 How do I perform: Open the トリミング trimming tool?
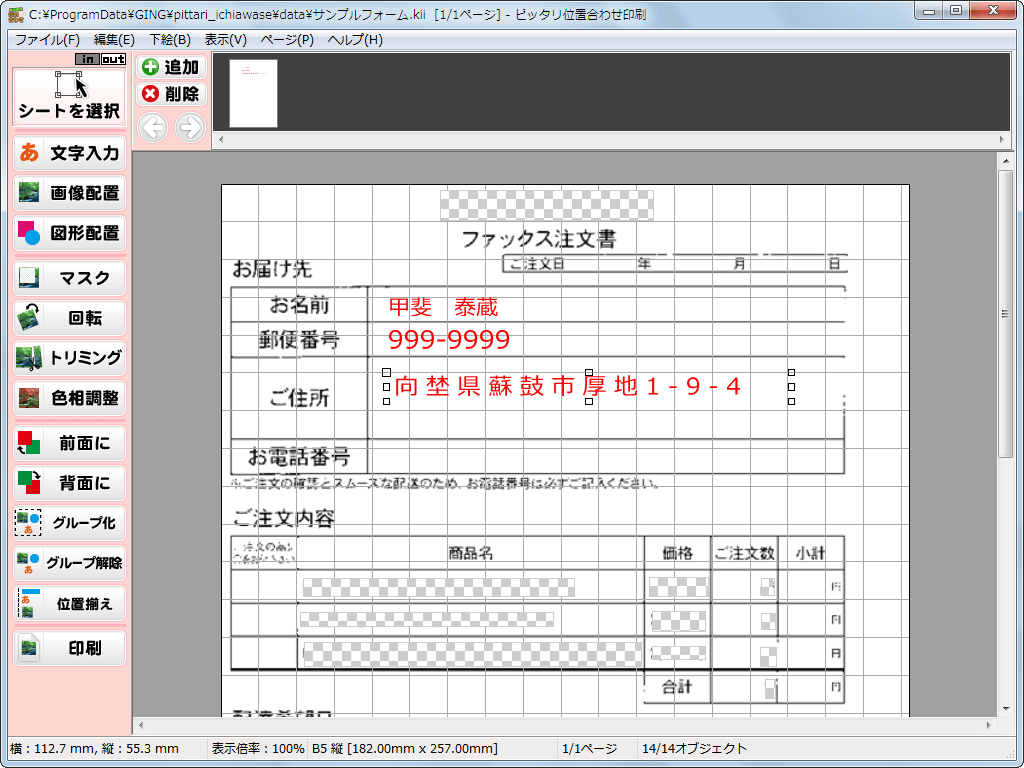point(69,358)
